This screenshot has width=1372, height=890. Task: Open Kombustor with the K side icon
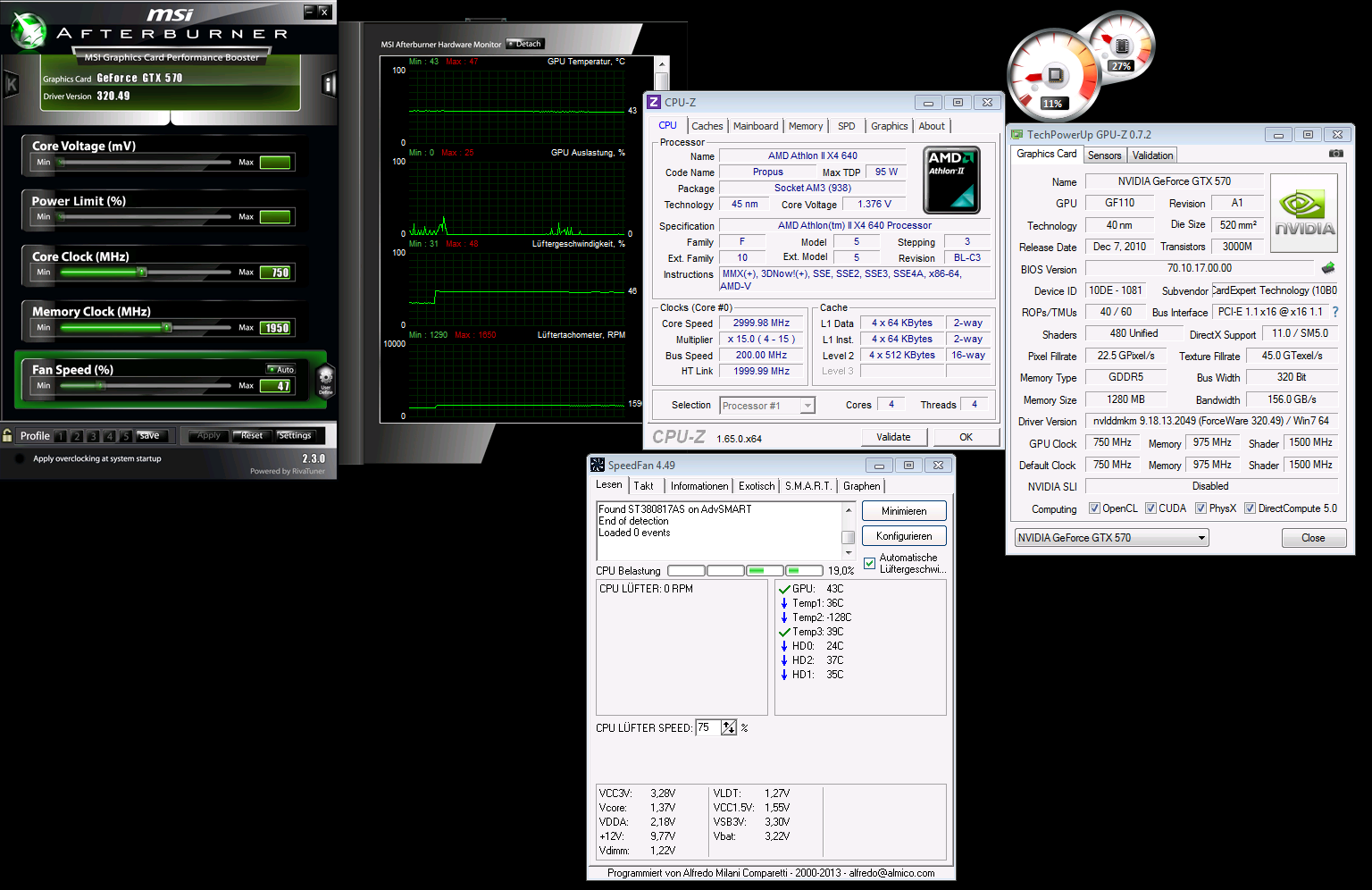click(12, 85)
